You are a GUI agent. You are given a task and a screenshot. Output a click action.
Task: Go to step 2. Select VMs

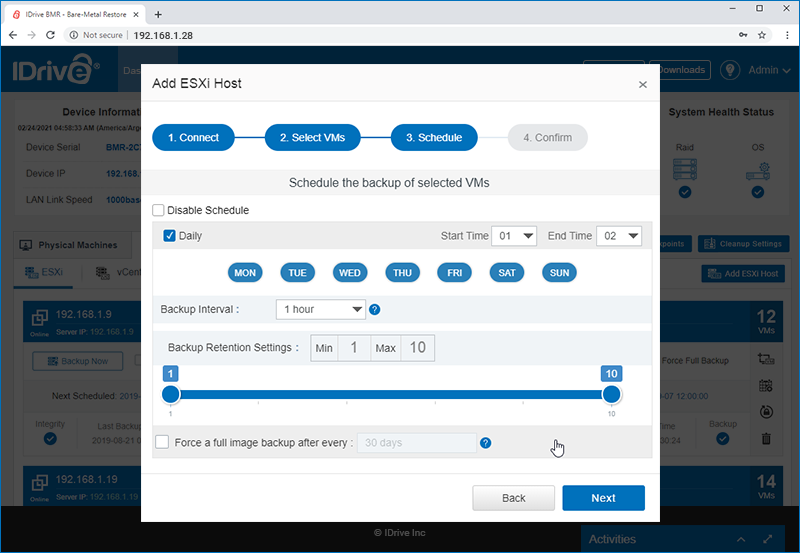(312, 138)
